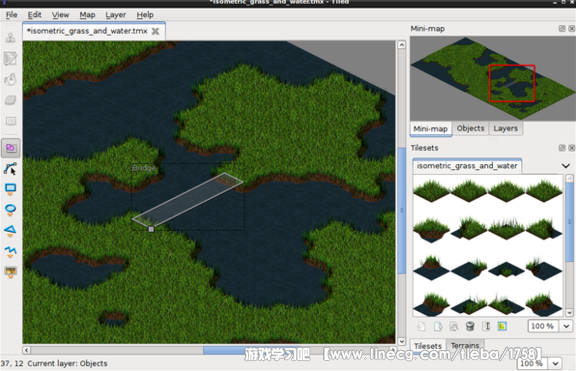Viewport: 576px width, 371px height.
Task: Activate the Select Objects tool
Action: point(10,148)
